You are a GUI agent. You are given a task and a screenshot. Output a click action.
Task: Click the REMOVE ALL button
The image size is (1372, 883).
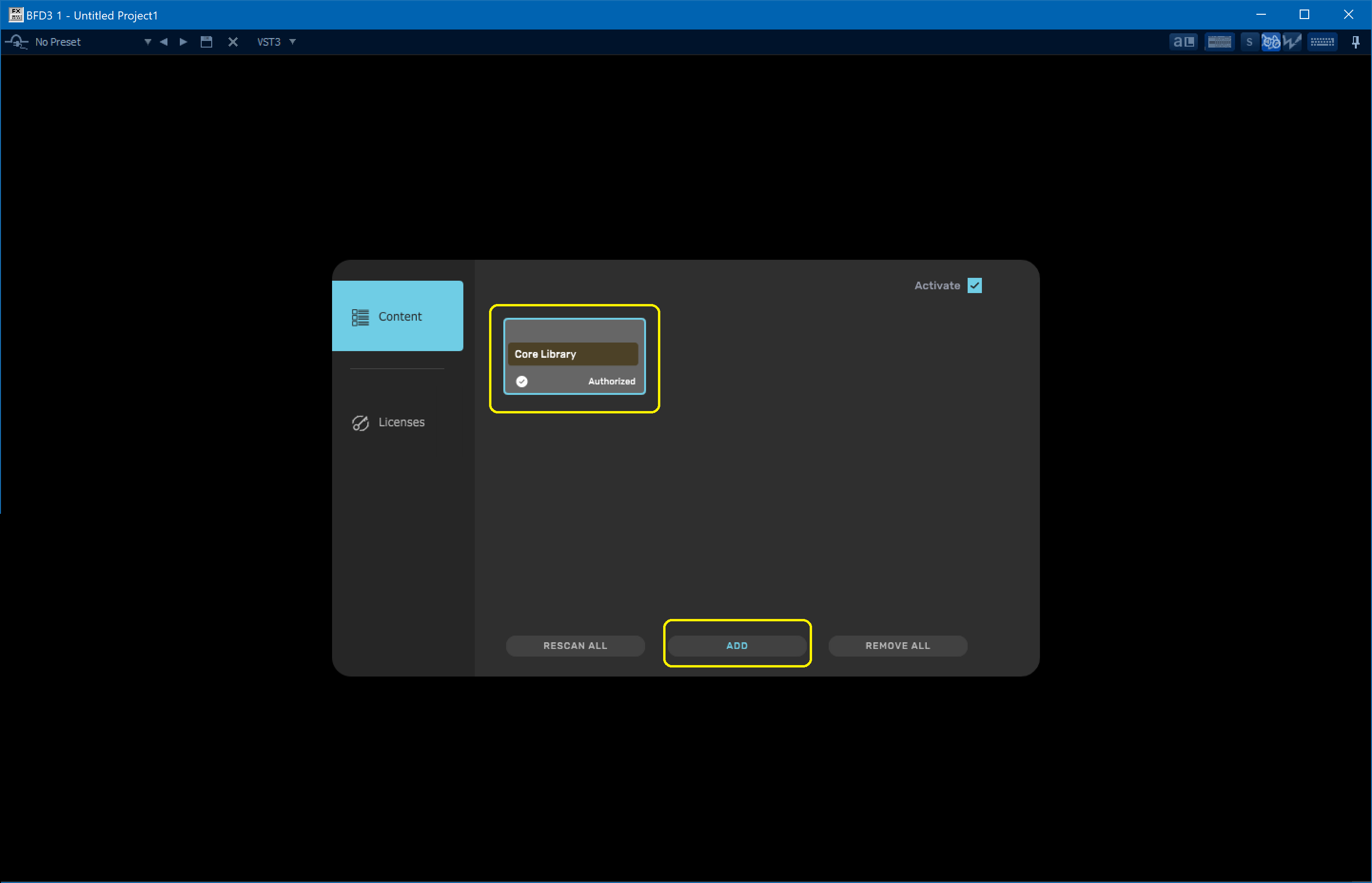point(898,646)
